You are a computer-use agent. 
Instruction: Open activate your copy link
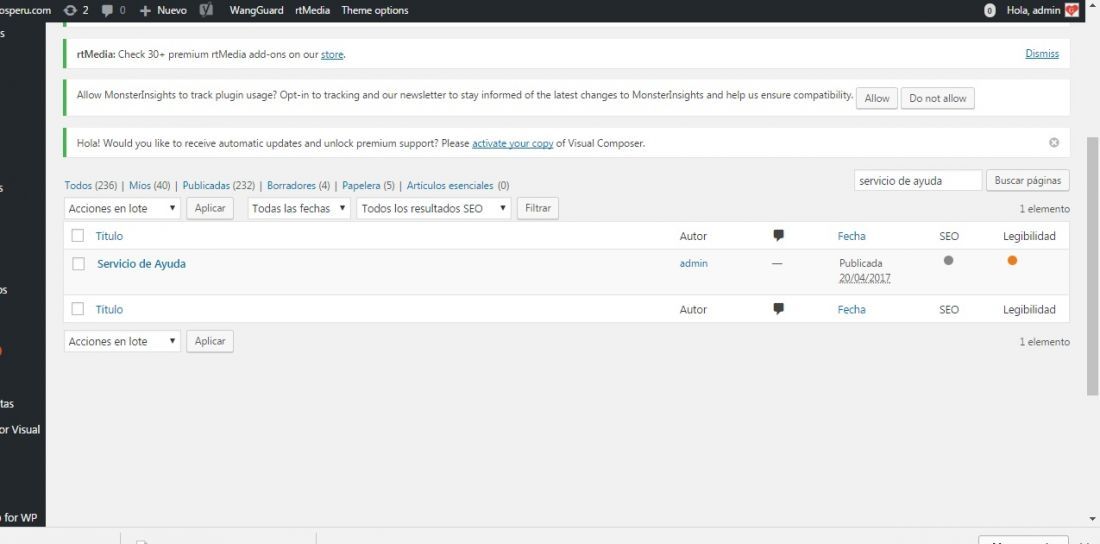coord(512,143)
